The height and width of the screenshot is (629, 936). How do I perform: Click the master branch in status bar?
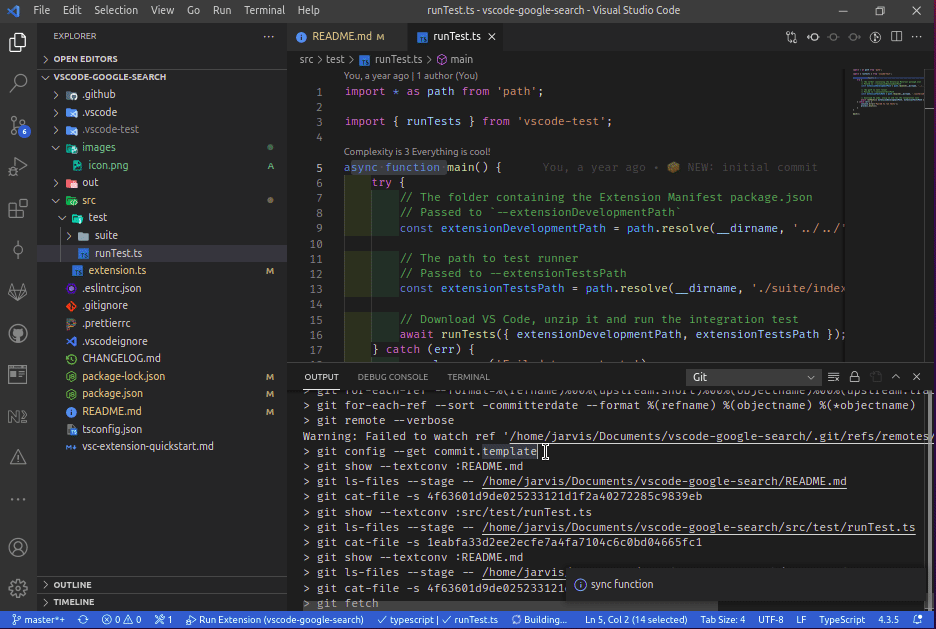[x=38, y=620]
